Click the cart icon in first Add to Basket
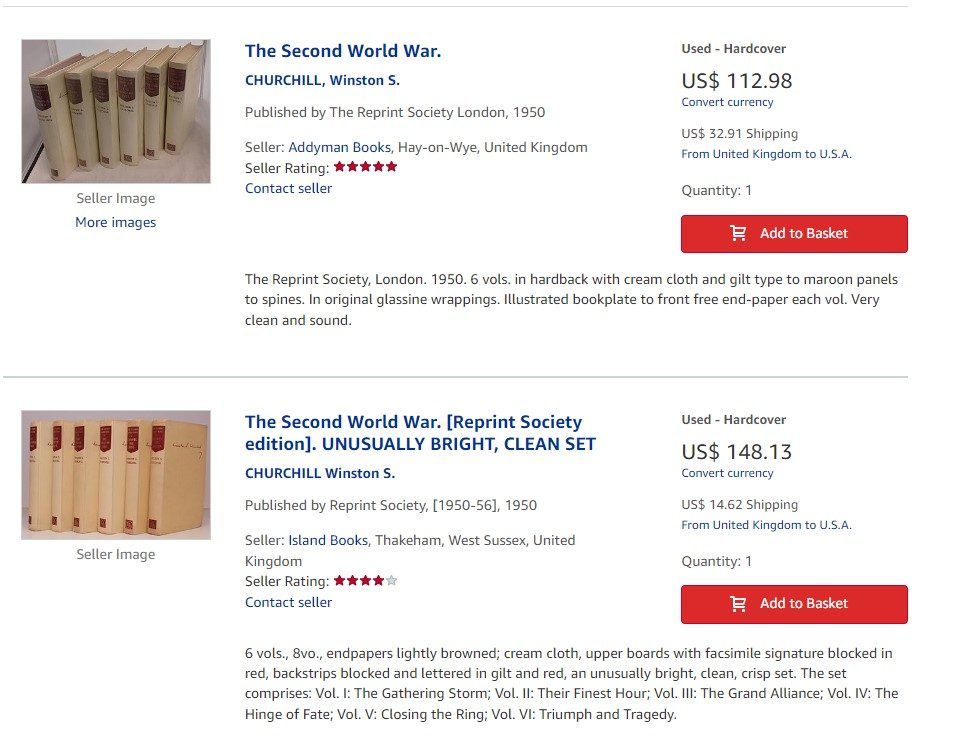This screenshot has width=968, height=749. [x=738, y=233]
